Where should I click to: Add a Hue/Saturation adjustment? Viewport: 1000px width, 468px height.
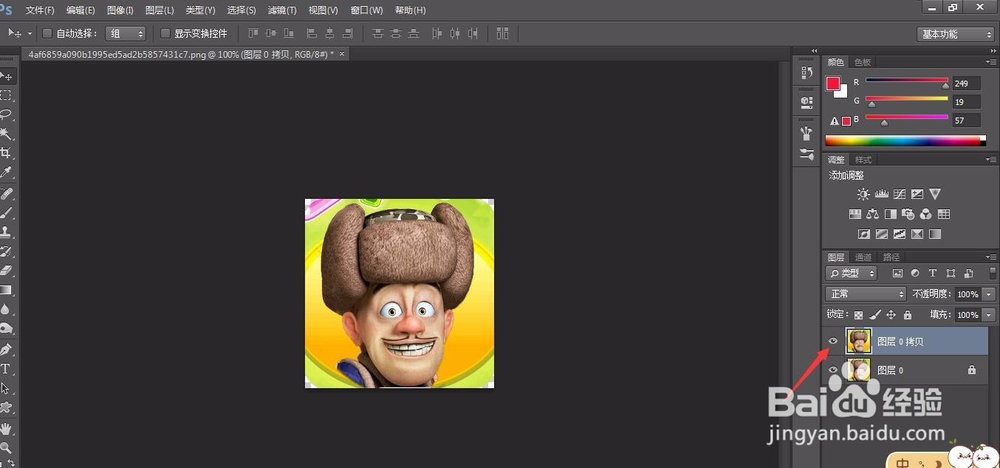pos(855,214)
